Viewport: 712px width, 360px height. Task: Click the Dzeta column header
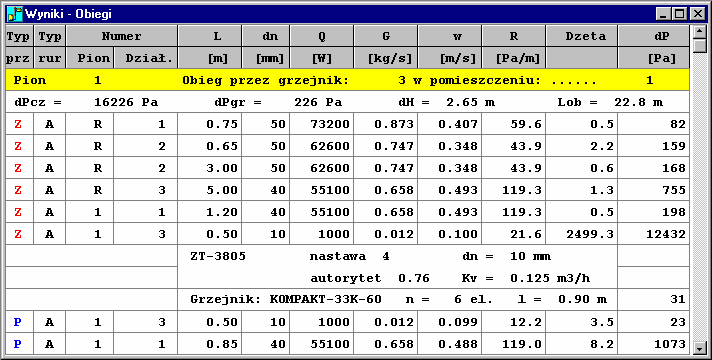[x=582, y=36]
